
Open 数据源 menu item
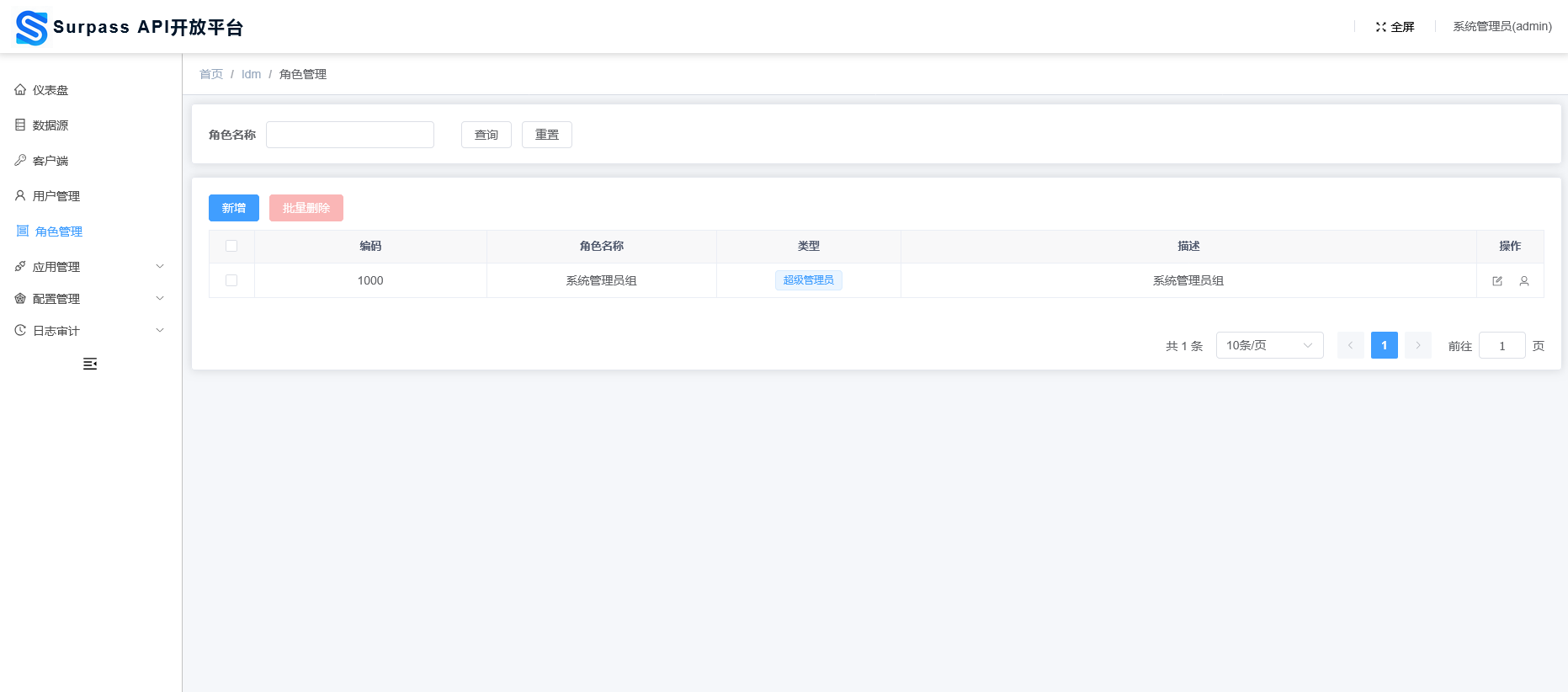[91, 125]
